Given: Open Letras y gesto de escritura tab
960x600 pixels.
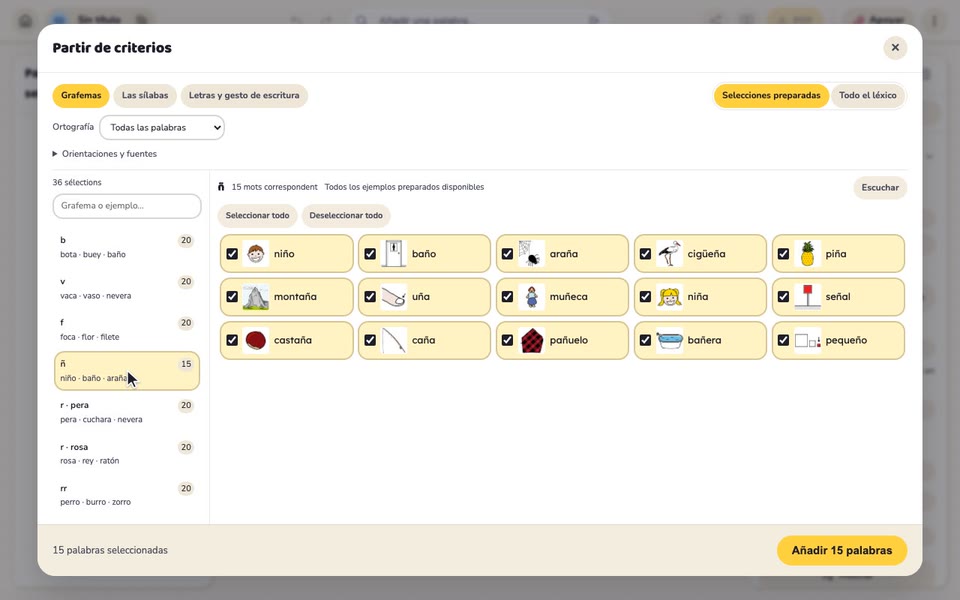Looking at the screenshot, I should click(x=244, y=96).
